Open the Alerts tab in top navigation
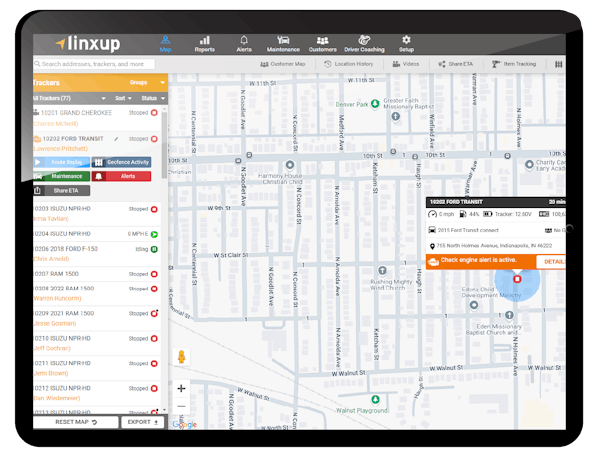This screenshot has width=600, height=464. pos(244,44)
